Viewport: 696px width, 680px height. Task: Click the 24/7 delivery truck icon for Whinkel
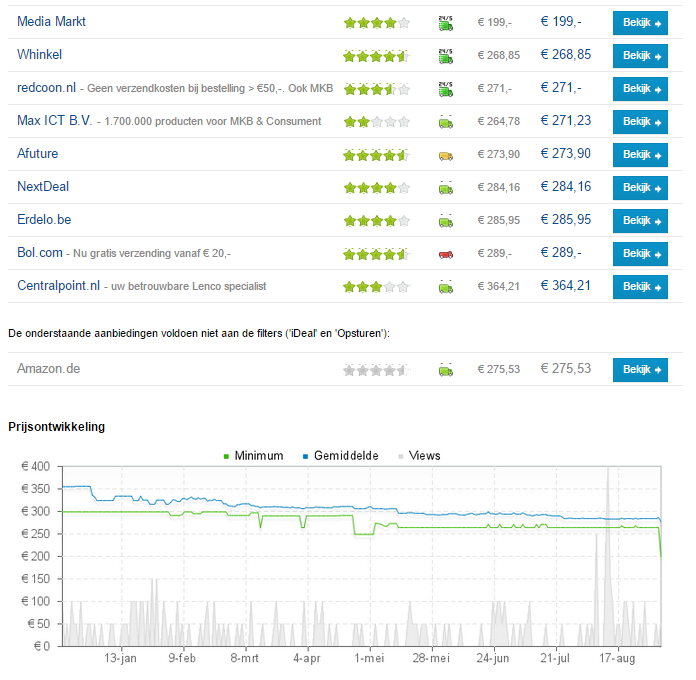(446, 56)
